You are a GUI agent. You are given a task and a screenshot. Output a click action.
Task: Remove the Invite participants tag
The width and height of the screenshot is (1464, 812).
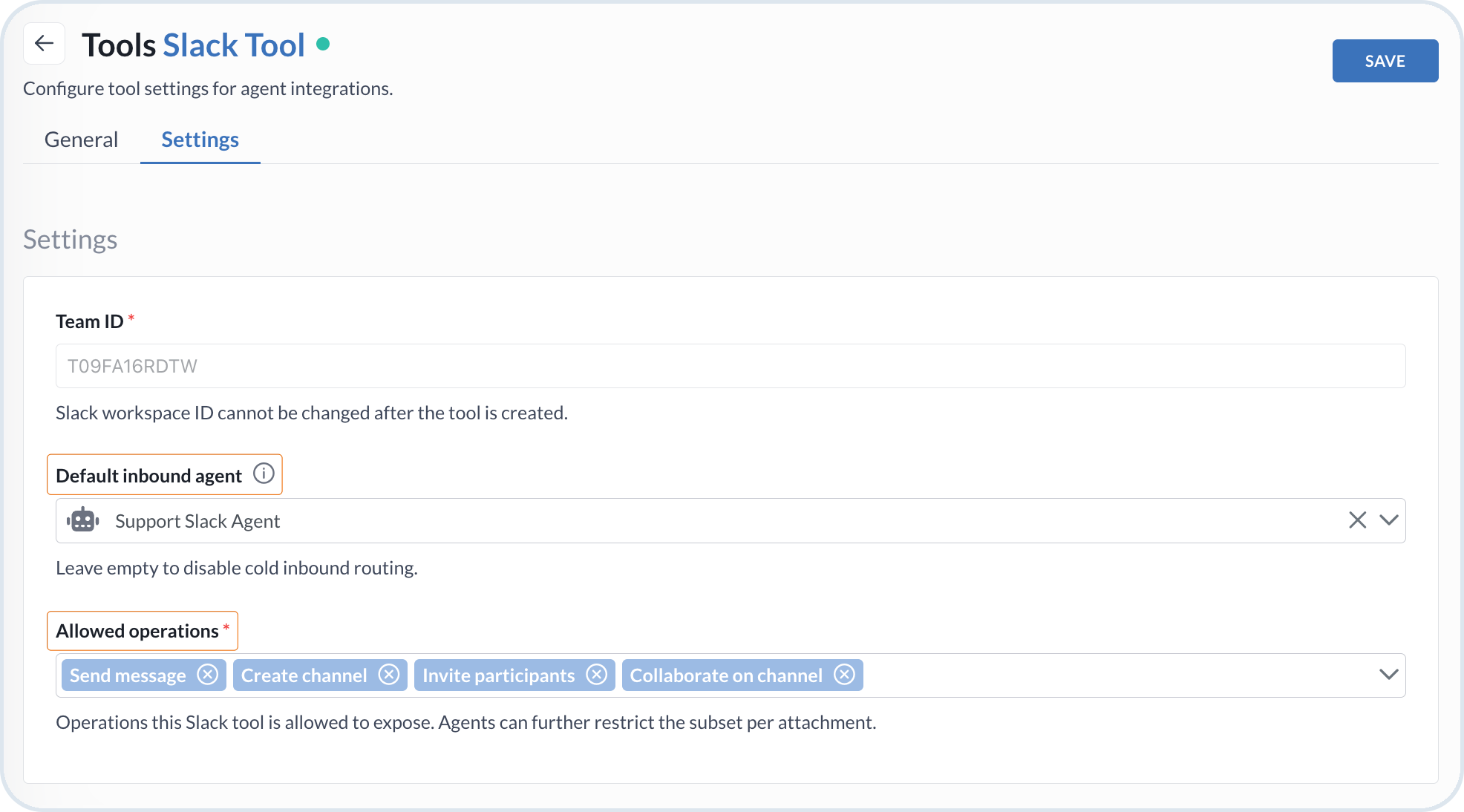pos(597,675)
